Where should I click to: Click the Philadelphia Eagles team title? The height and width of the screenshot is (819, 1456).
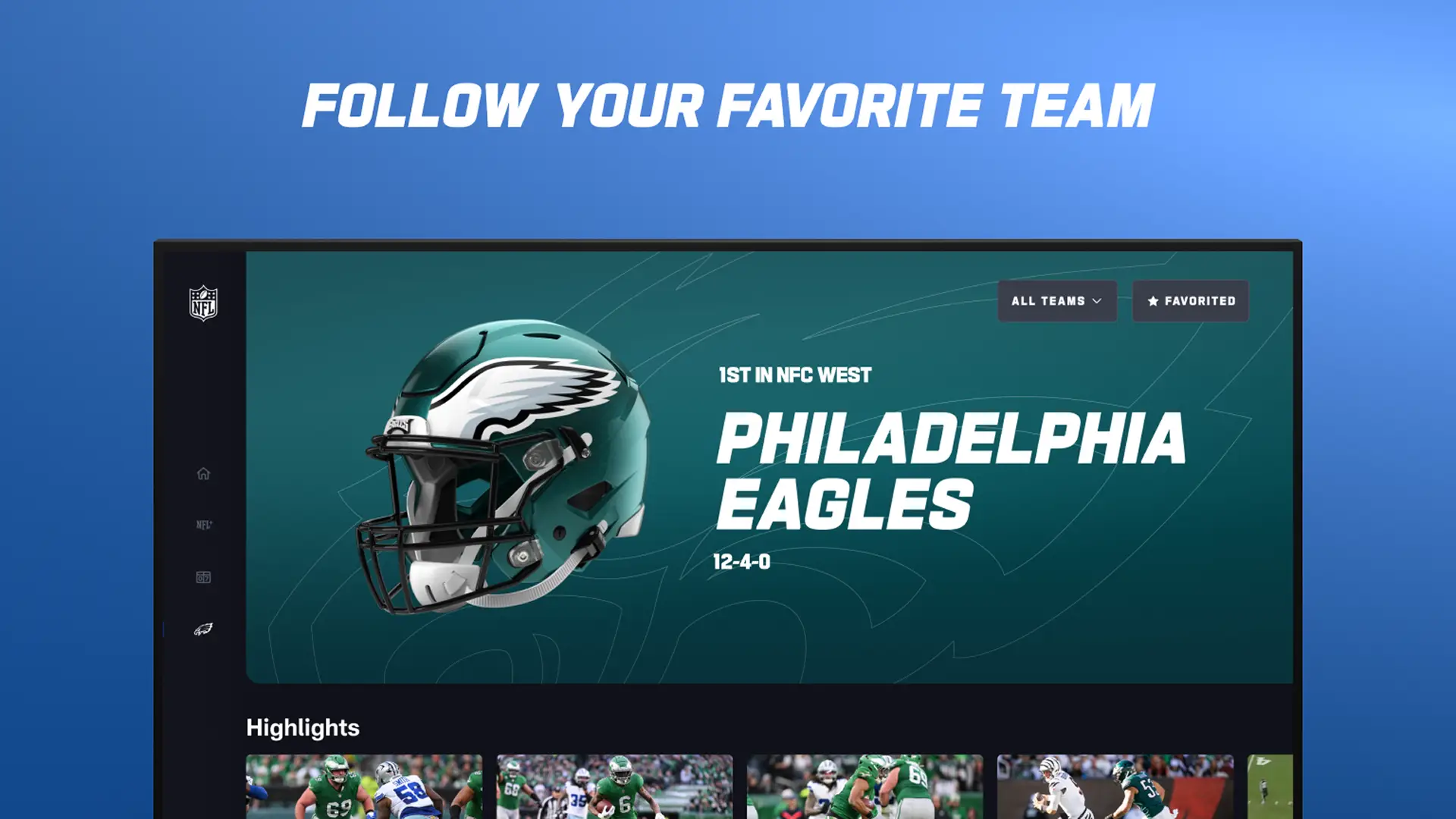tap(951, 470)
